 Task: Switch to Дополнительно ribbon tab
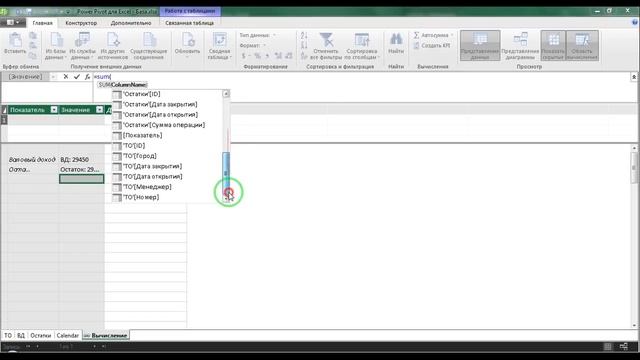[x=131, y=23]
